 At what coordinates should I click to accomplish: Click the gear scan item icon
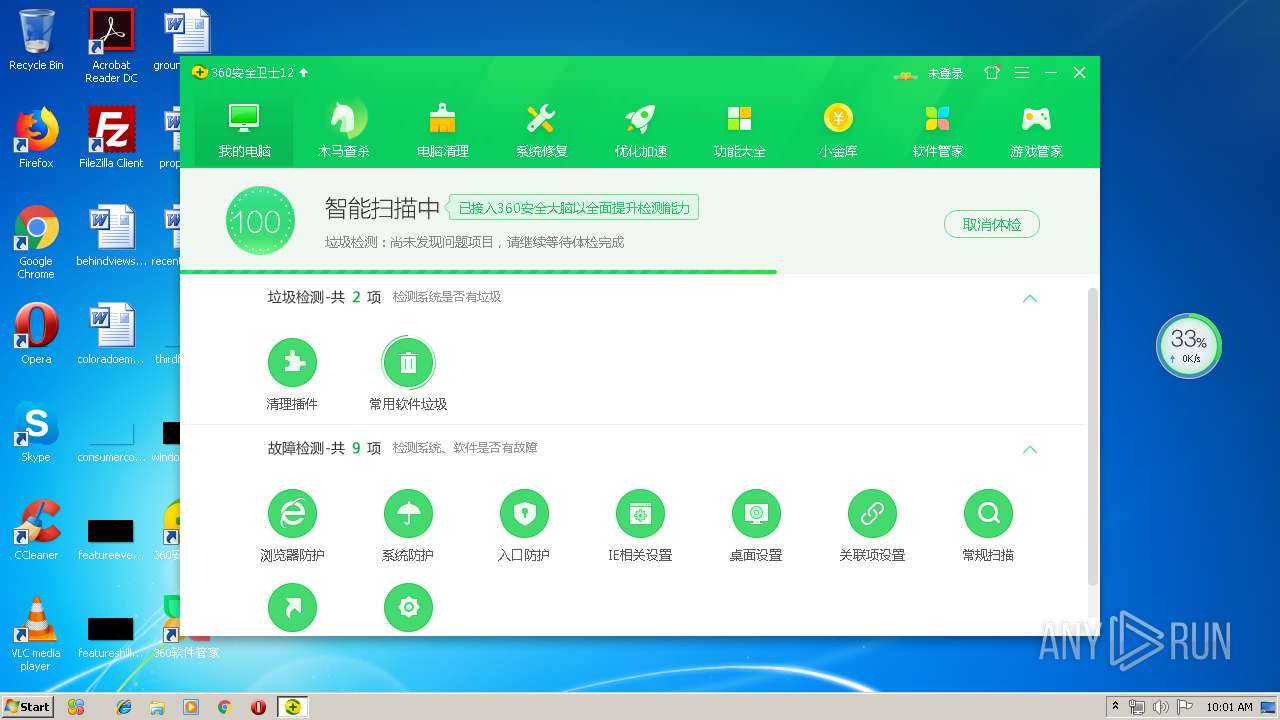pos(408,607)
